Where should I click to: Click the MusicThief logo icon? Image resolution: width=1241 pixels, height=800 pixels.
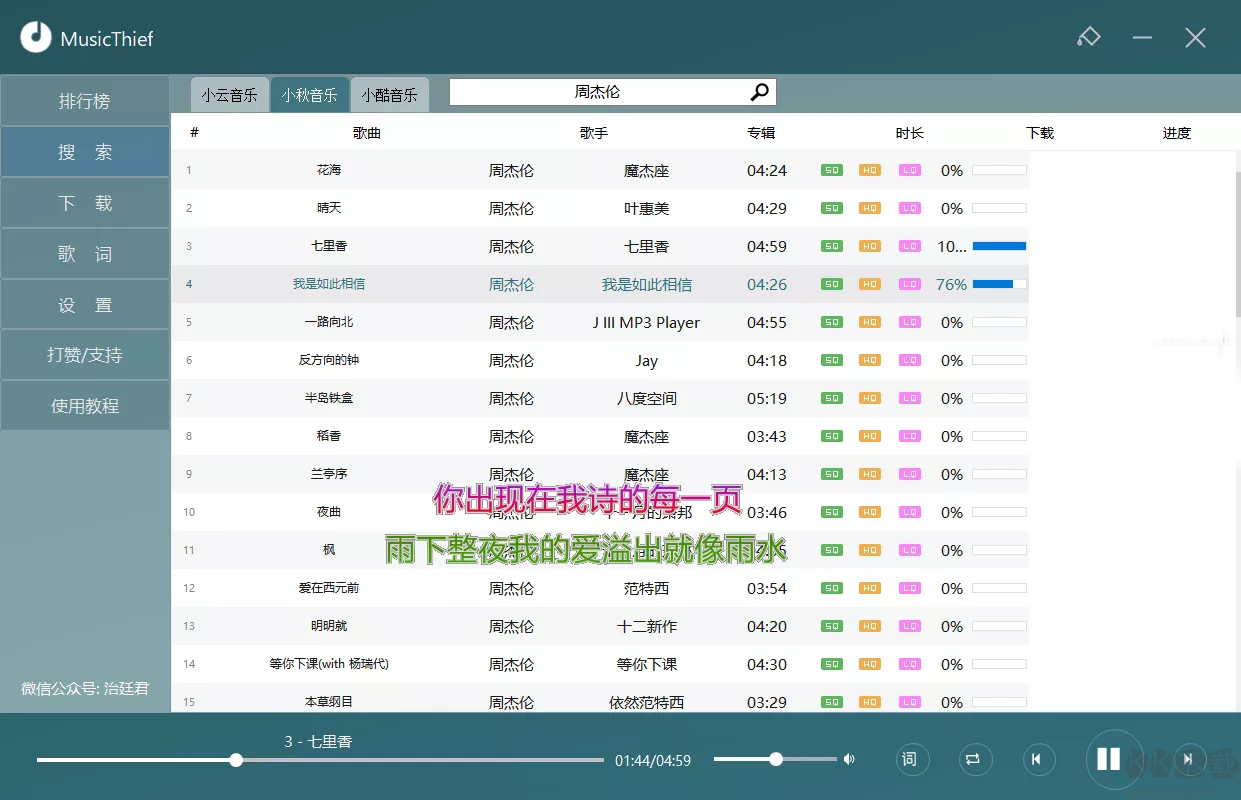pos(36,37)
